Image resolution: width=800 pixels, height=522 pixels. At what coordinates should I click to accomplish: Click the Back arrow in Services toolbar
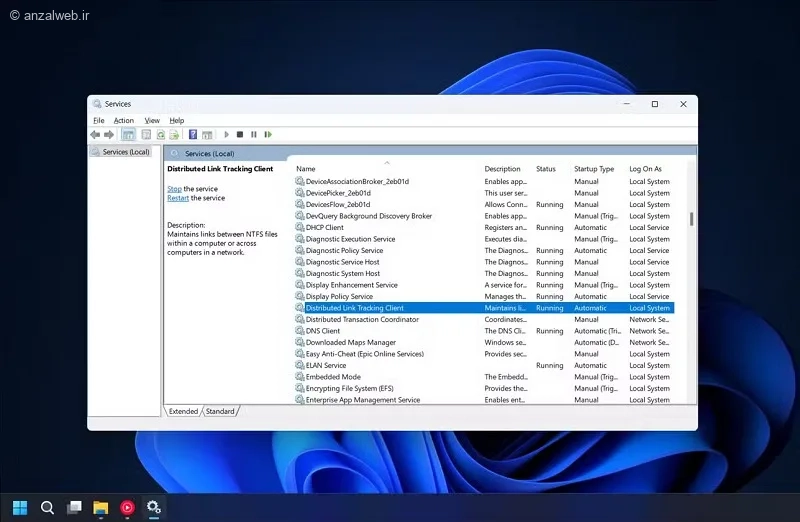click(95, 135)
